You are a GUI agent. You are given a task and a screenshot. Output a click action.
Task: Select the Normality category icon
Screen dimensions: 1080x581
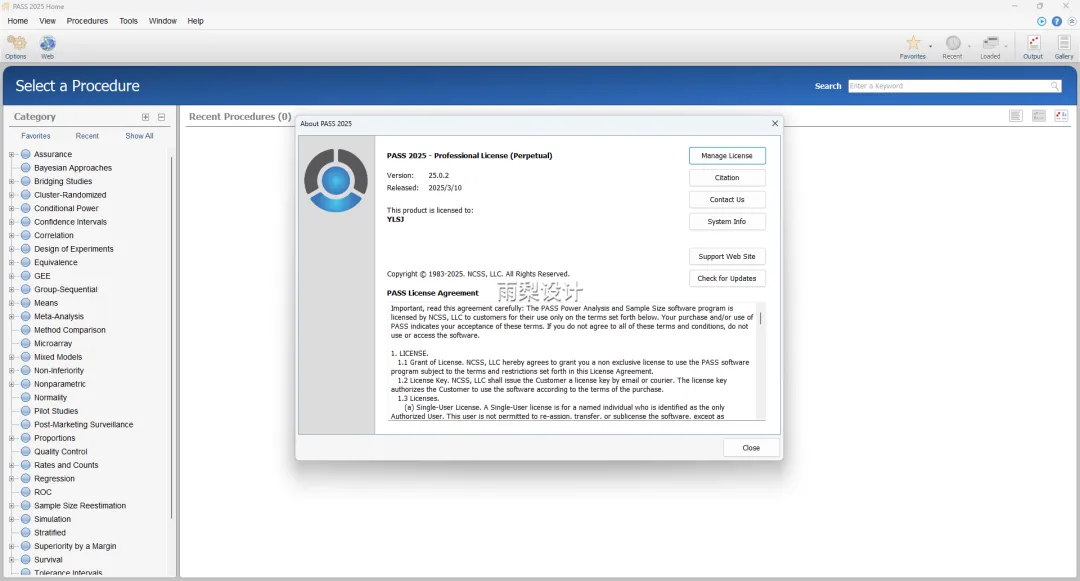coord(25,397)
